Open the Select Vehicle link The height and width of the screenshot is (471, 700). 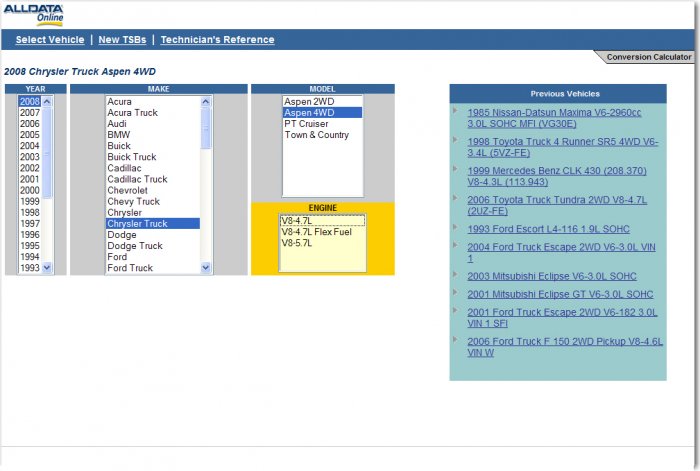click(x=50, y=40)
